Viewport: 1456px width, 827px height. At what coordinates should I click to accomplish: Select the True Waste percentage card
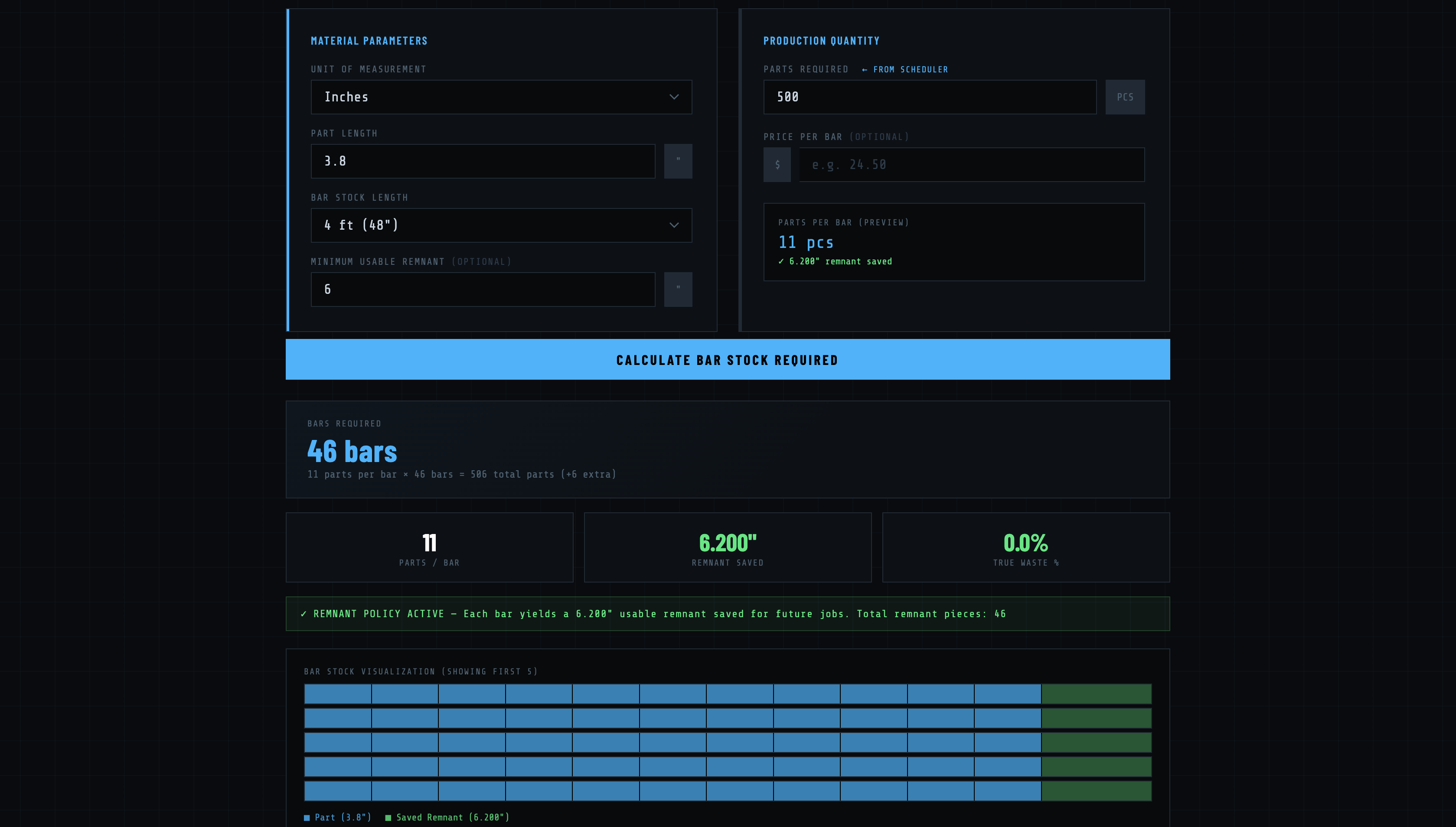pos(1025,547)
